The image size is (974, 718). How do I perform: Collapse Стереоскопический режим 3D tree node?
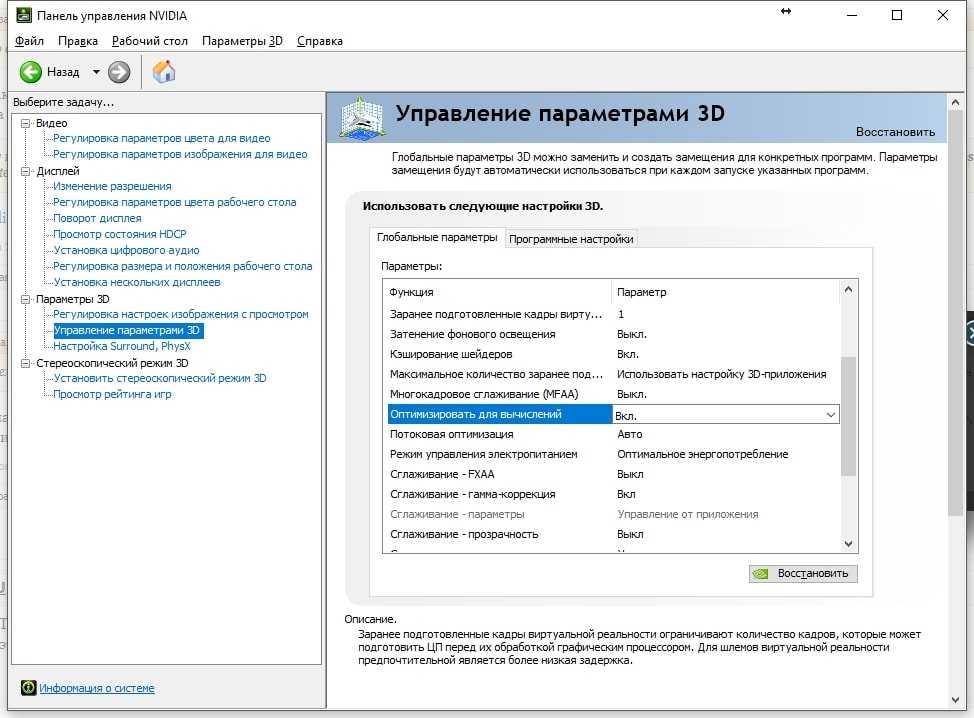click(x=26, y=363)
